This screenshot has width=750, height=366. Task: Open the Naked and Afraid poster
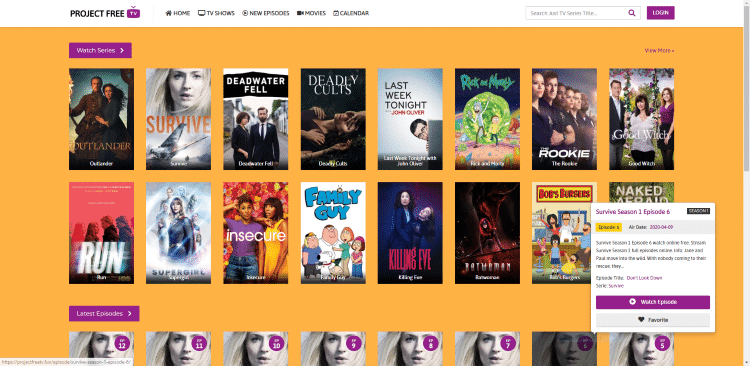tap(641, 192)
